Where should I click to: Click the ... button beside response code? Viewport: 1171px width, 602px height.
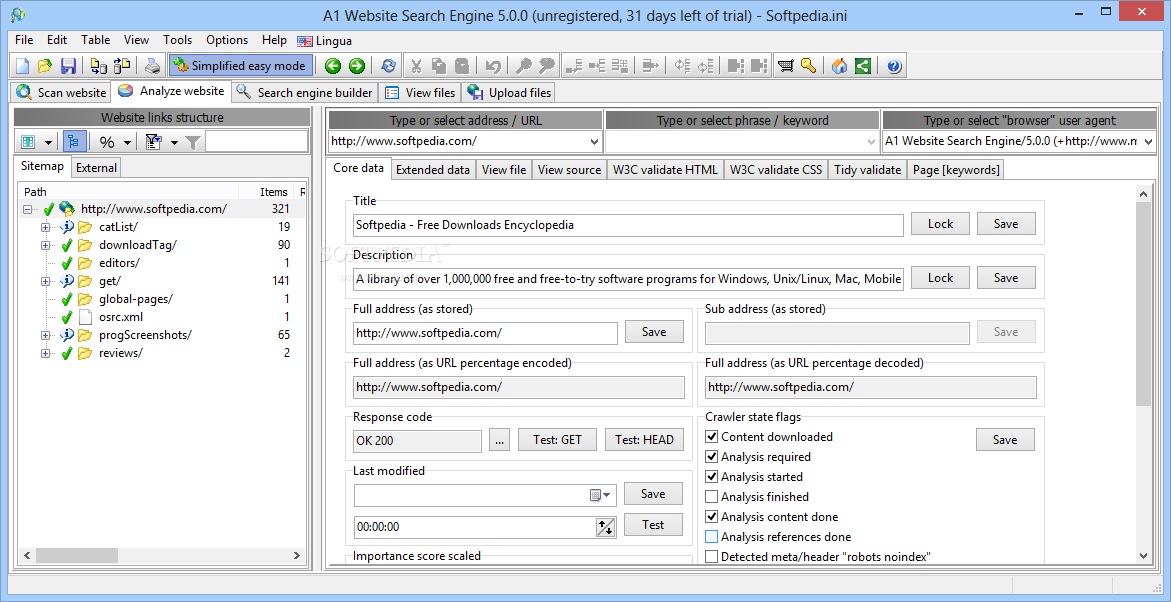point(500,440)
